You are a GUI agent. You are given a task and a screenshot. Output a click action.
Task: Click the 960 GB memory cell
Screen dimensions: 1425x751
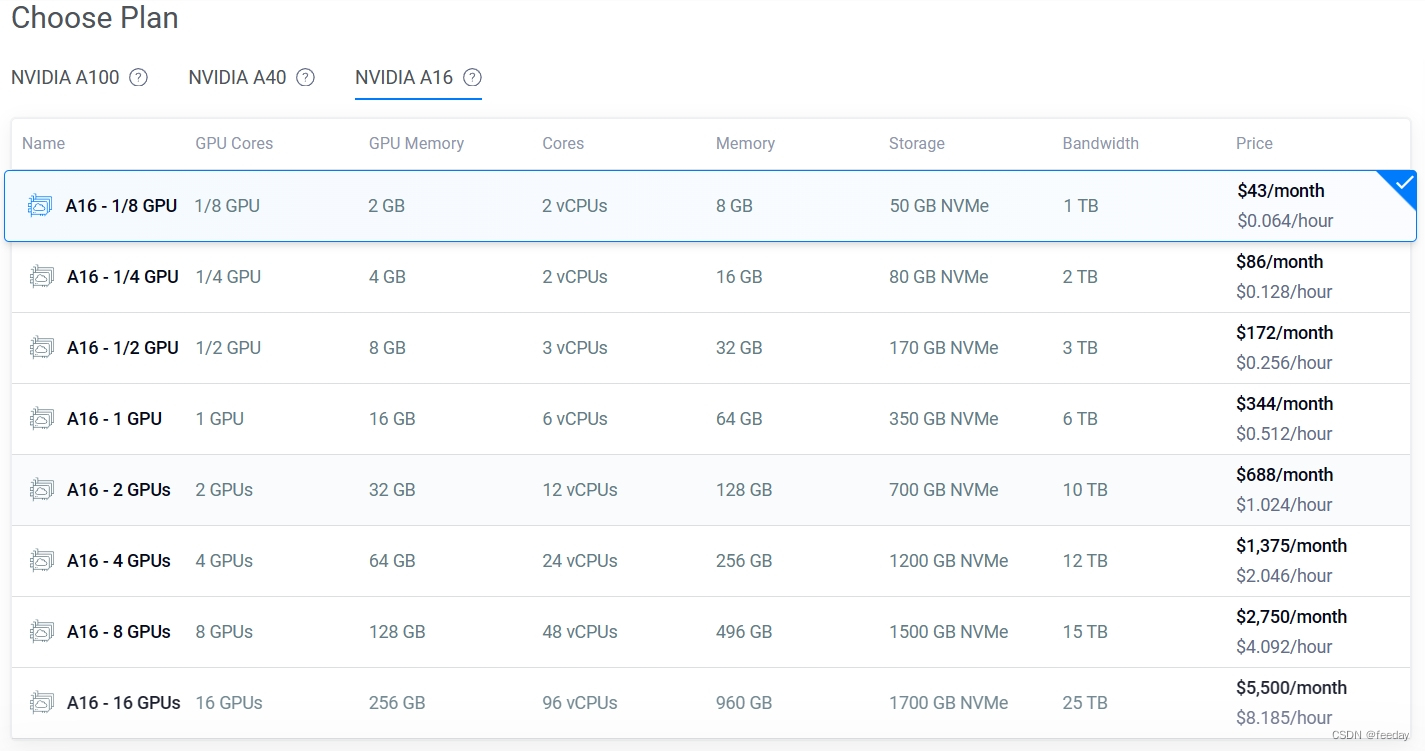pyautogui.click(x=744, y=703)
